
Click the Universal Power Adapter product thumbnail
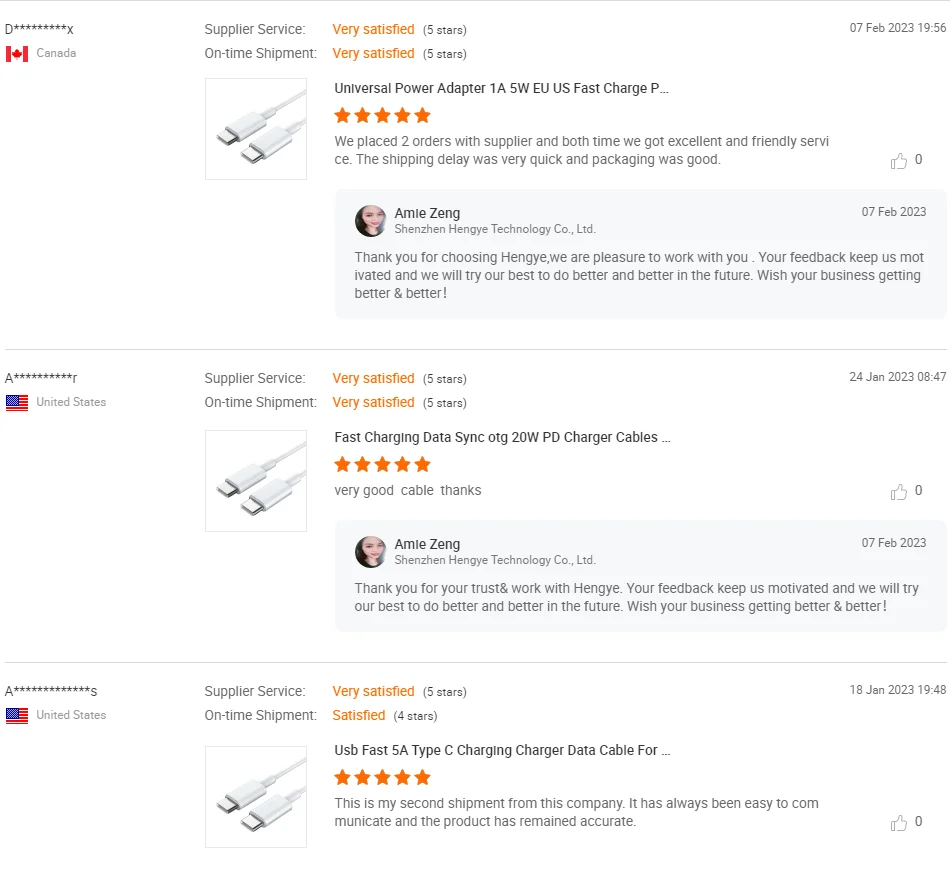tap(256, 129)
